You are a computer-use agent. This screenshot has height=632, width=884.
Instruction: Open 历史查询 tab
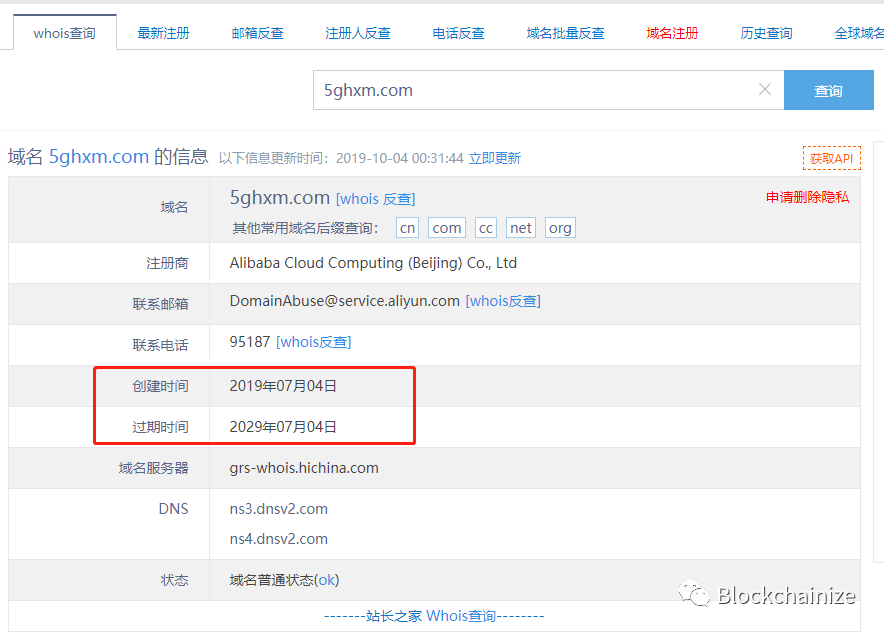tap(766, 33)
